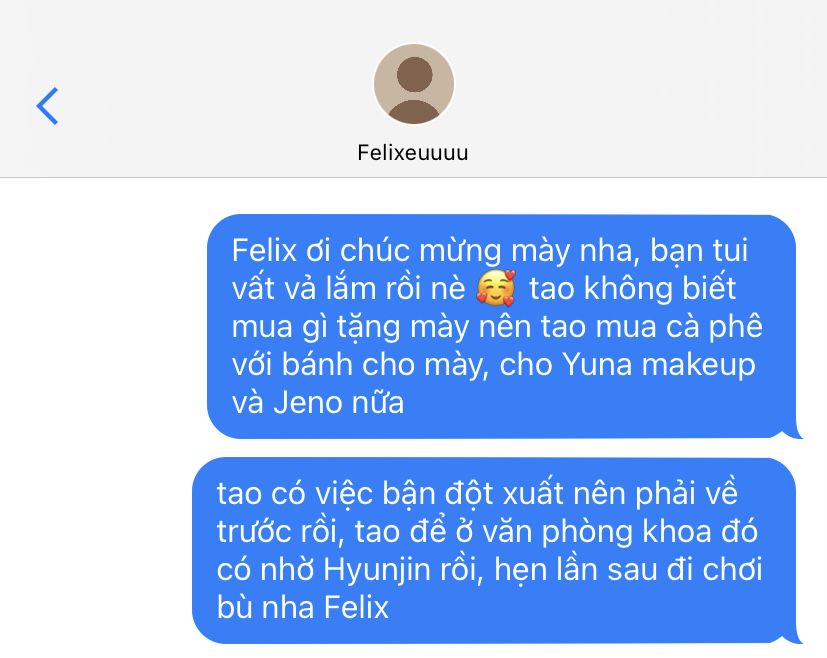Image resolution: width=827 pixels, height=658 pixels.
Task: Open contact details via the Felixeuuuu name
Action: pyautogui.click(x=413, y=153)
